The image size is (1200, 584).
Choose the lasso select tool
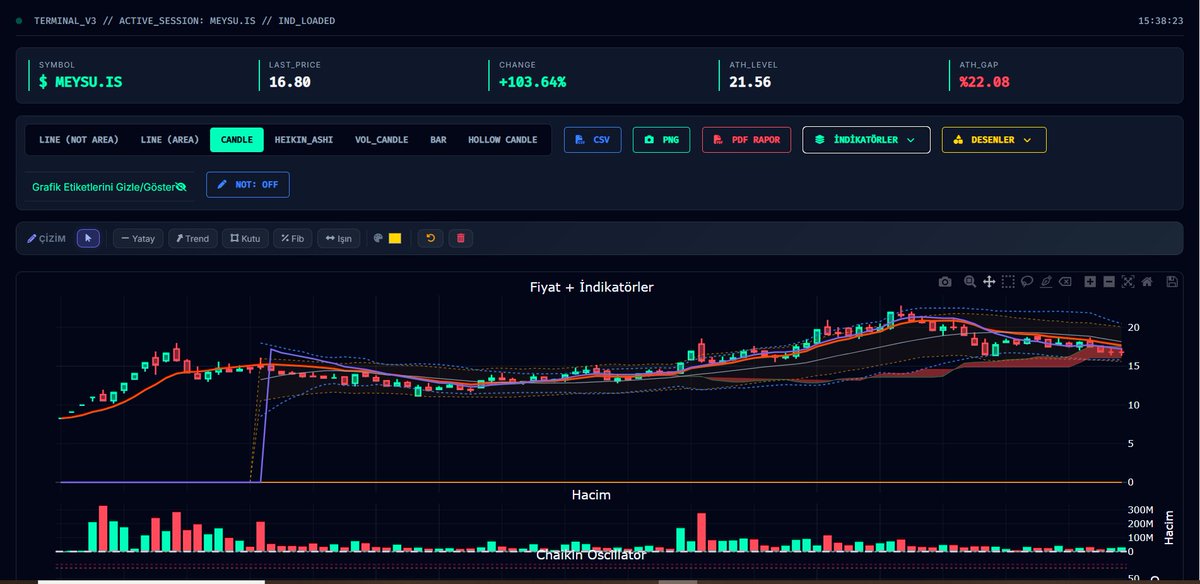point(1027,282)
